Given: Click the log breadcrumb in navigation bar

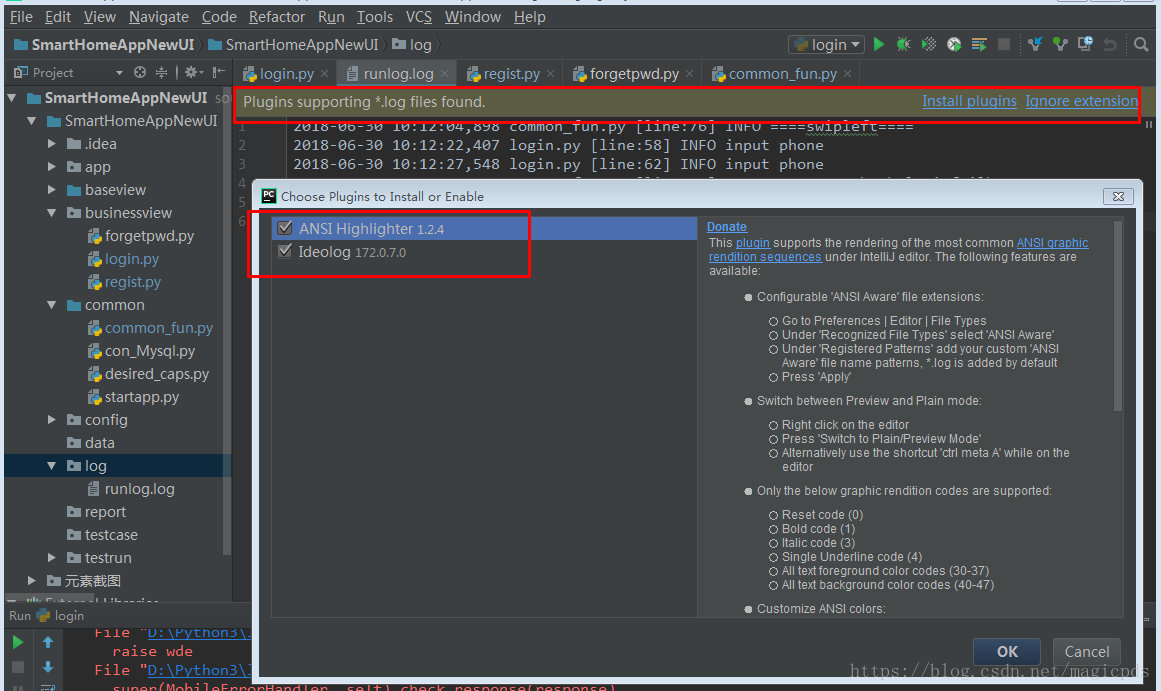Looking at the screenshot, I should pyautogui.click(x=412, y=44).
